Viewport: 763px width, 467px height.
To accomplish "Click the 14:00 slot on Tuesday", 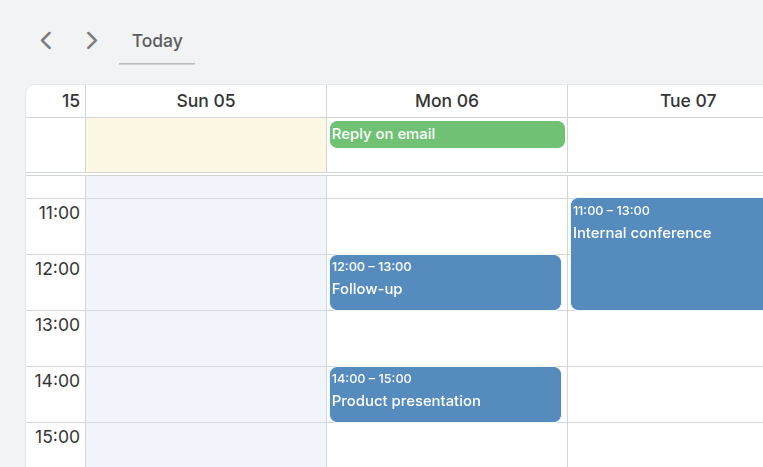I will click(665, 394).
